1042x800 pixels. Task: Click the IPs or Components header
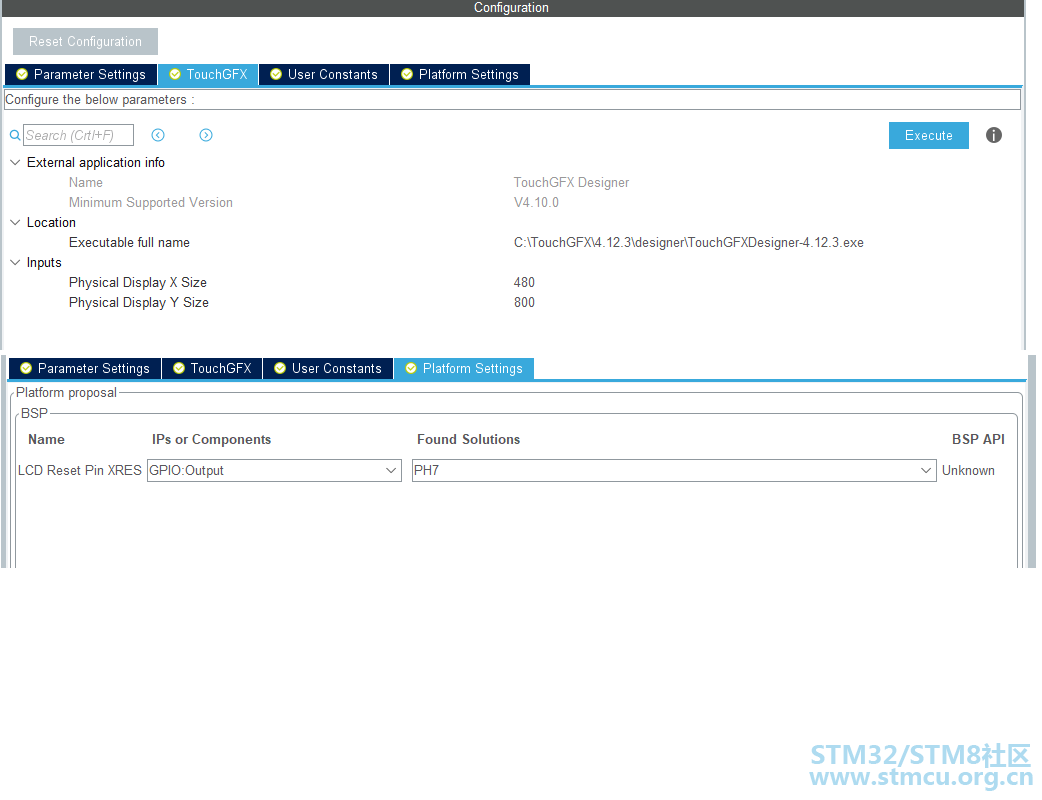pyautogui.click(x=211, y=439)
